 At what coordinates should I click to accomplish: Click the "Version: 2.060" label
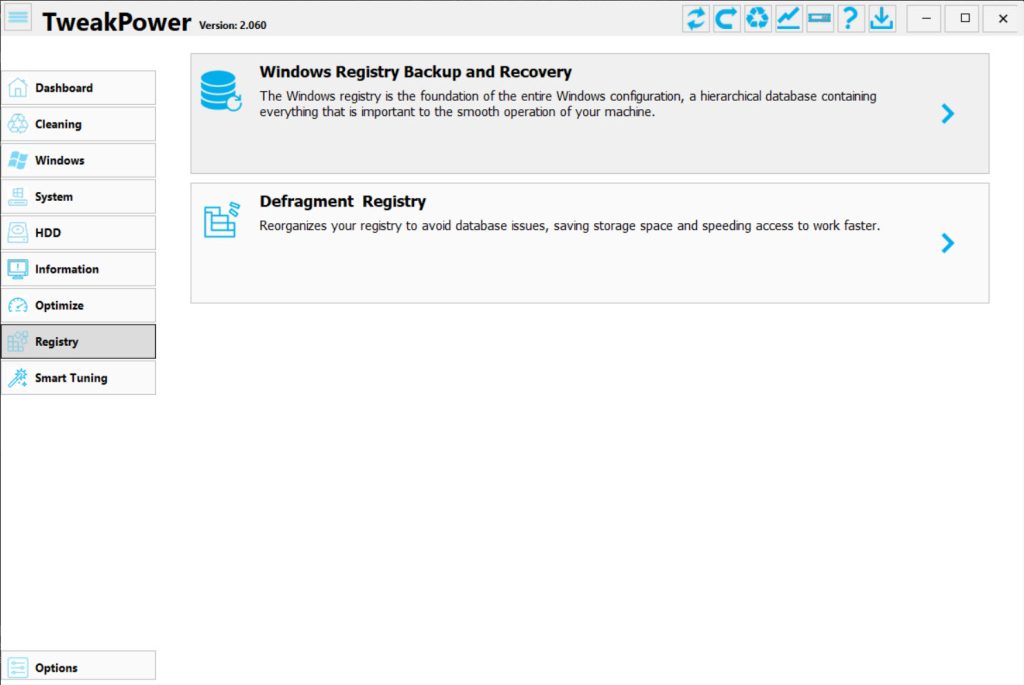click(232, 25)
